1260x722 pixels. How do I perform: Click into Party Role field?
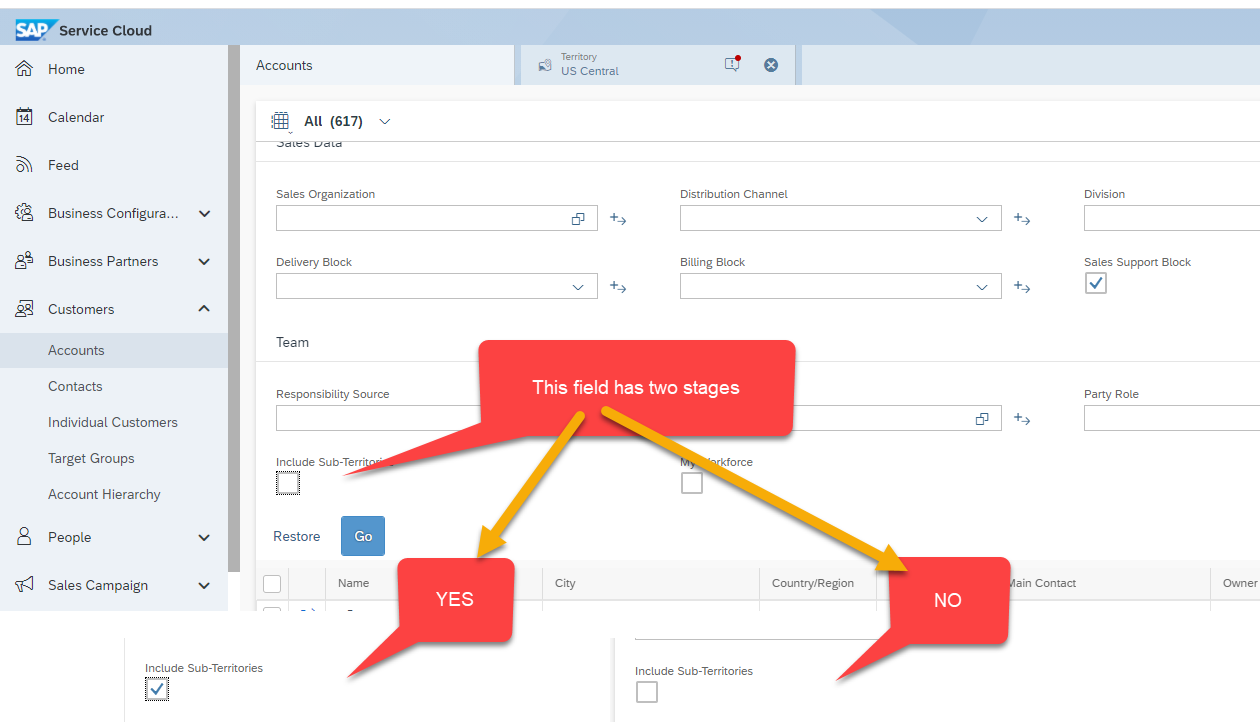tap(1172, 419)
